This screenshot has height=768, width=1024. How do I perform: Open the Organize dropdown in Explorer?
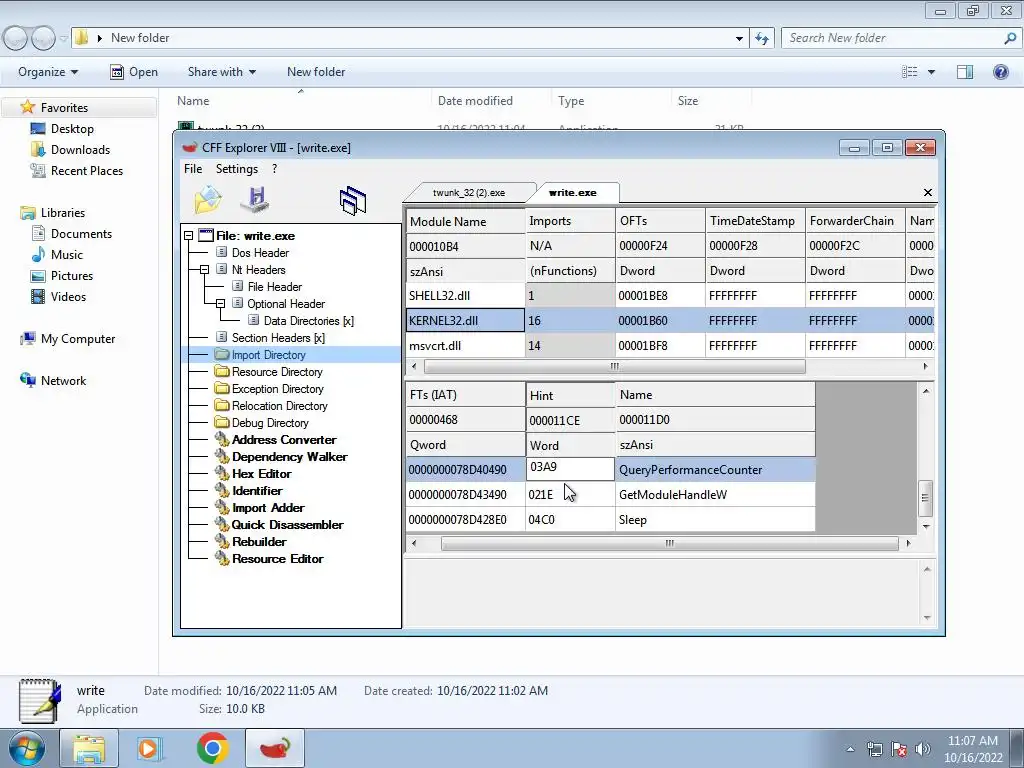(48, 72)
